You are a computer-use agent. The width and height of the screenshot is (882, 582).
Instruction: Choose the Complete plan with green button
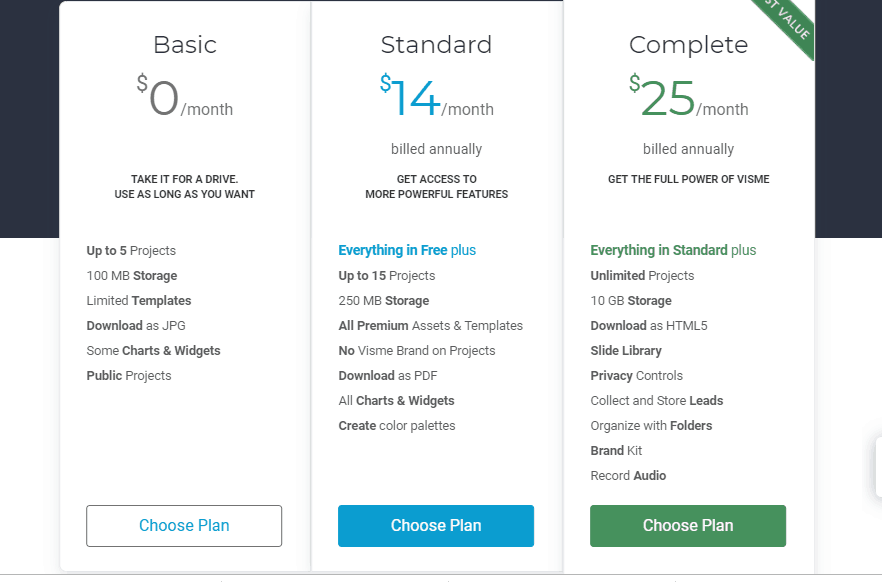[688, 526]
